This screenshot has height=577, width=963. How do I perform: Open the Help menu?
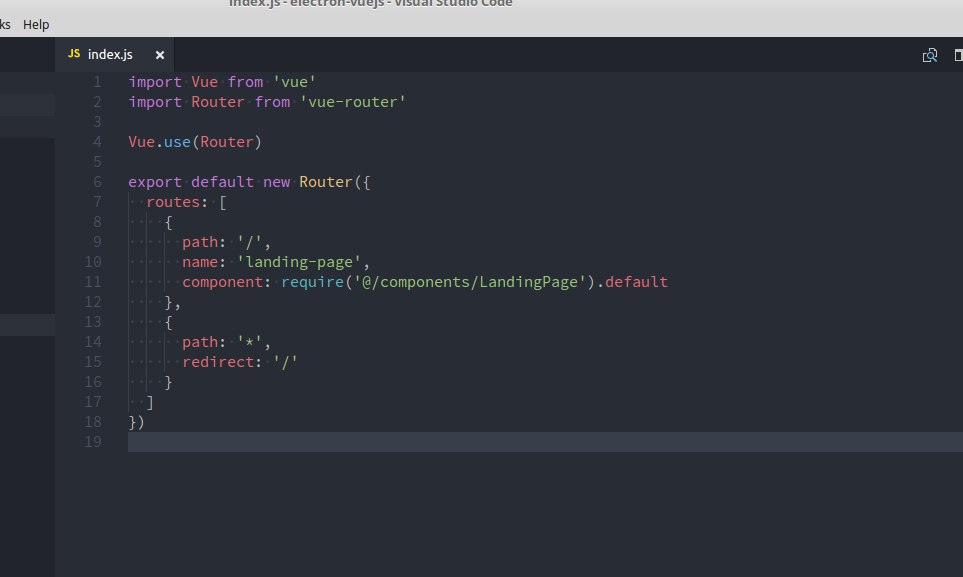coord(36,25)
